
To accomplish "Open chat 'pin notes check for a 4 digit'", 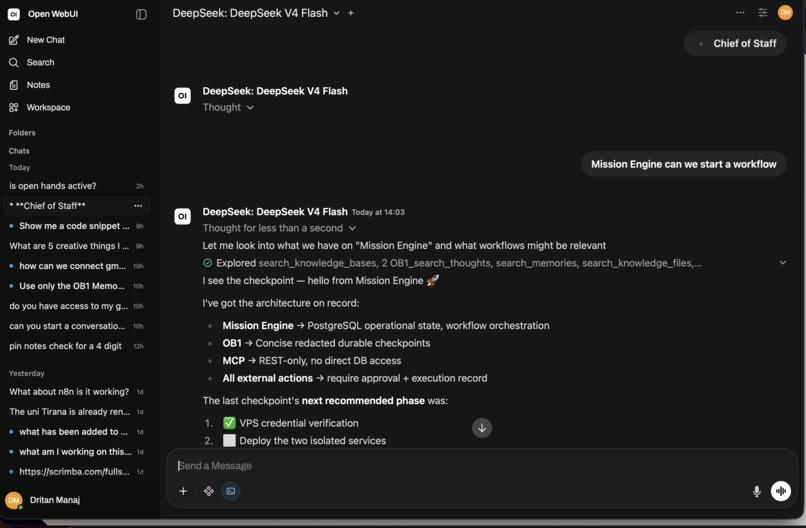I will (76, 346).
